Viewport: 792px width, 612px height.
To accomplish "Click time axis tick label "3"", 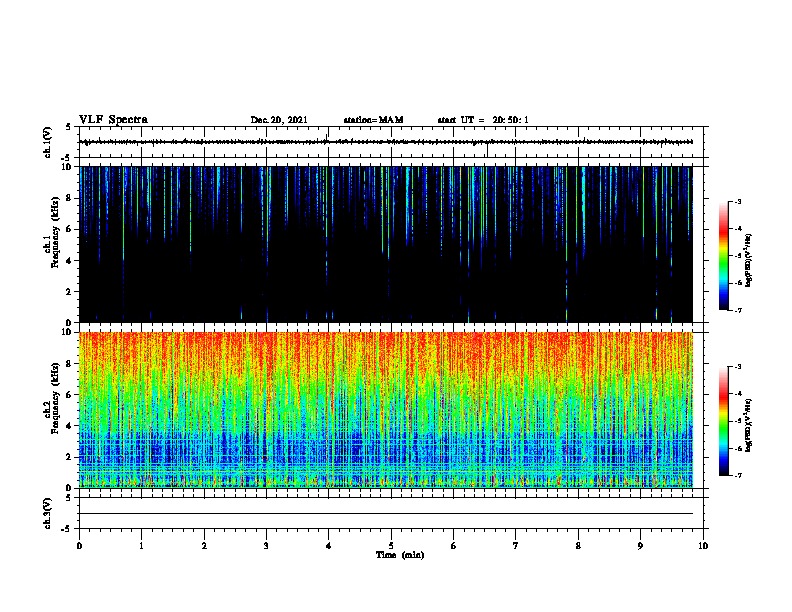I will click(266, 546).
